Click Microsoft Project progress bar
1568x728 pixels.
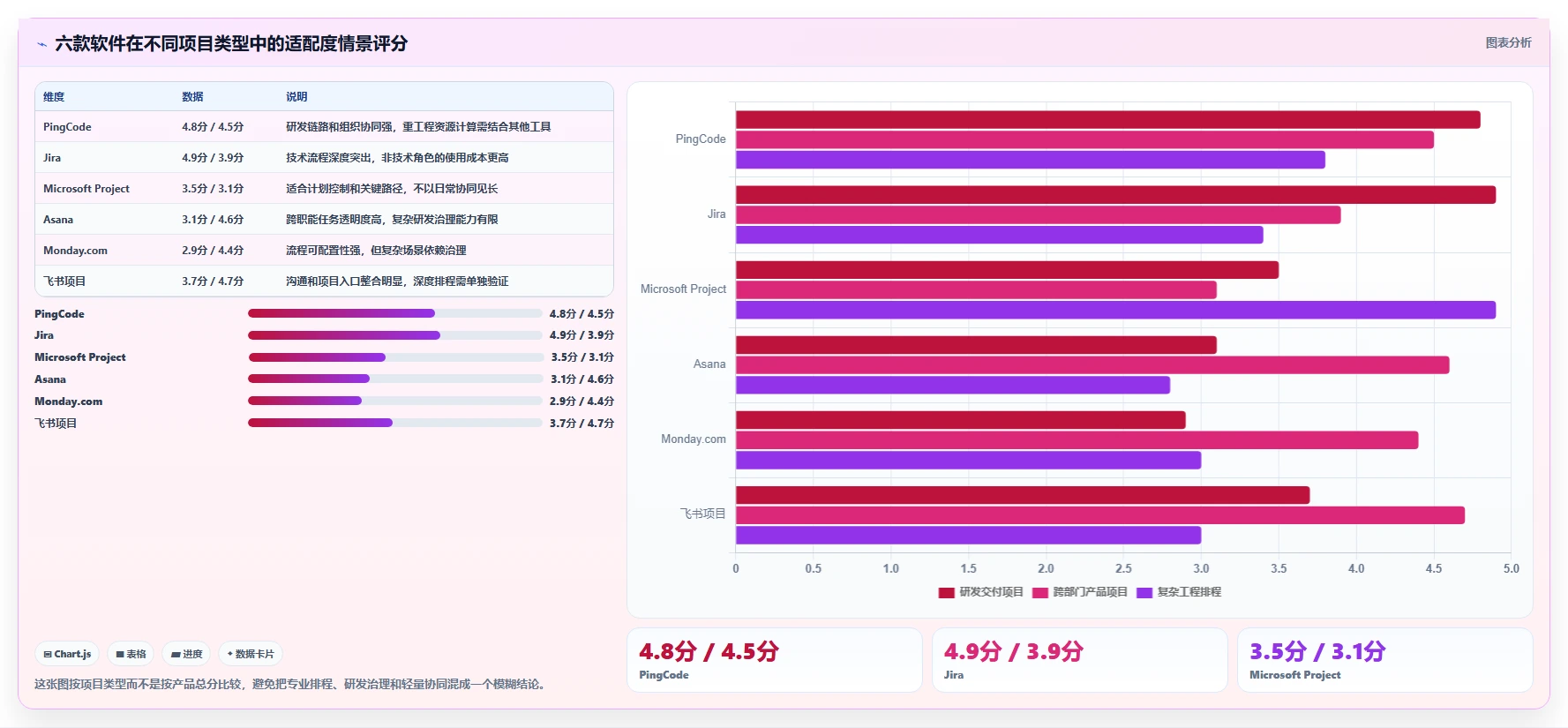coord(395,357)
